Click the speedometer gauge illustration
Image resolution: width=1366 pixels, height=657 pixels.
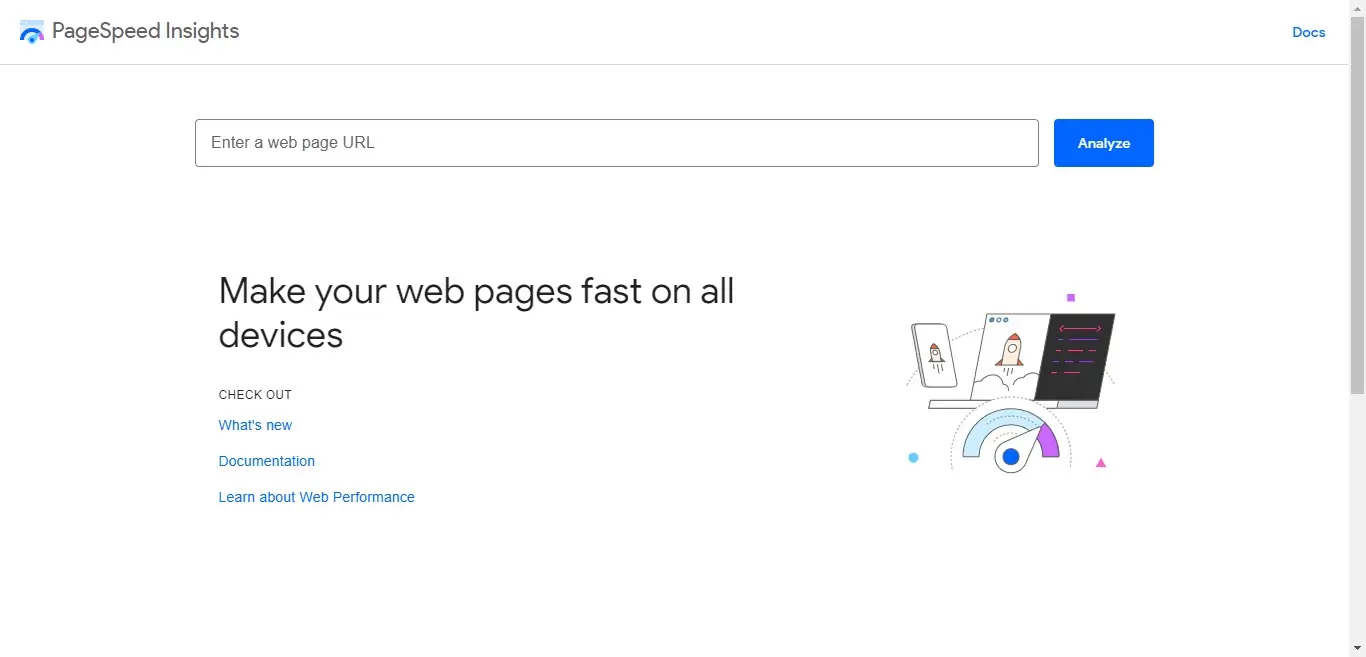1010,442
